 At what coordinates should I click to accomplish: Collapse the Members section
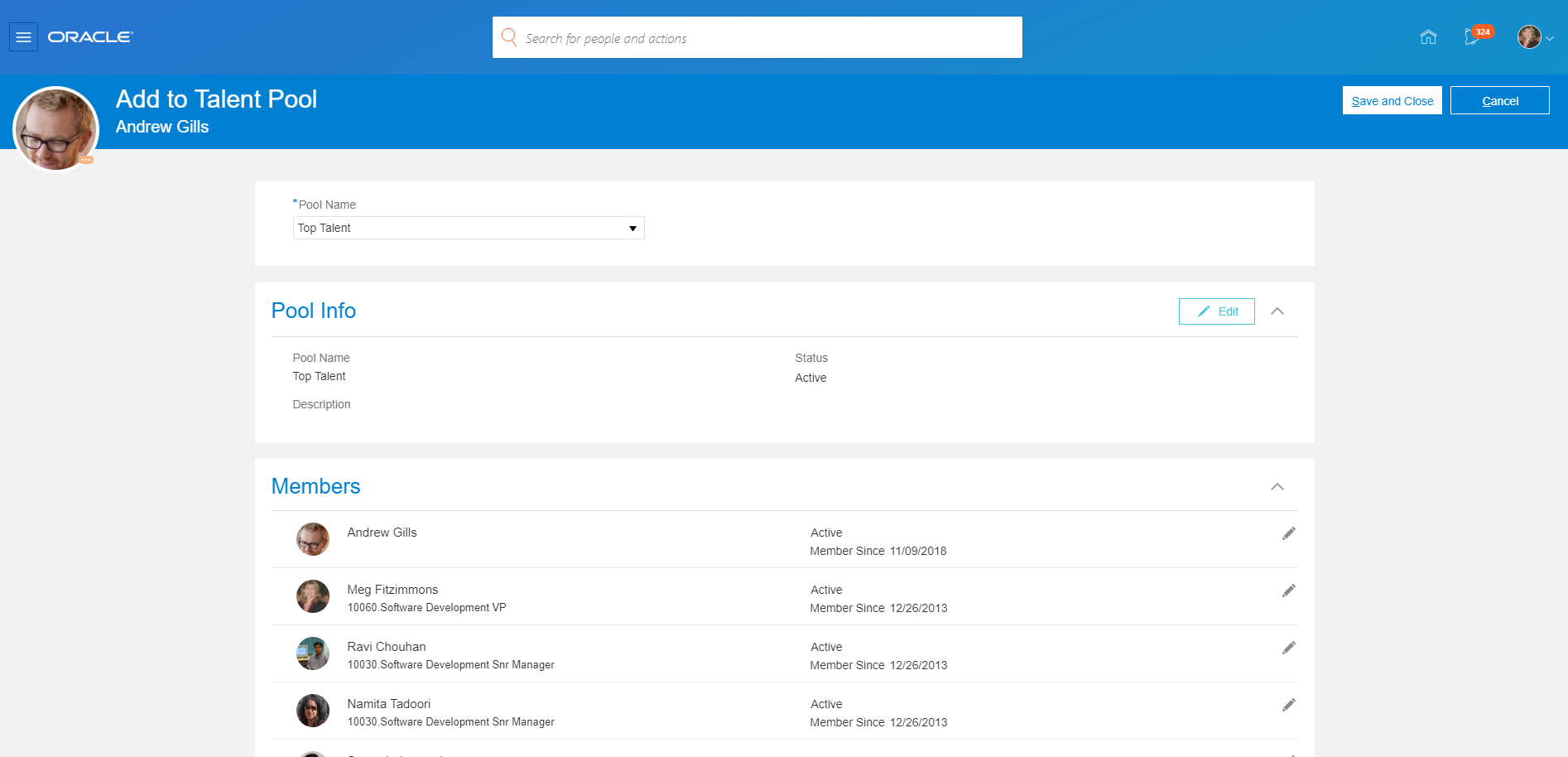1277,487
